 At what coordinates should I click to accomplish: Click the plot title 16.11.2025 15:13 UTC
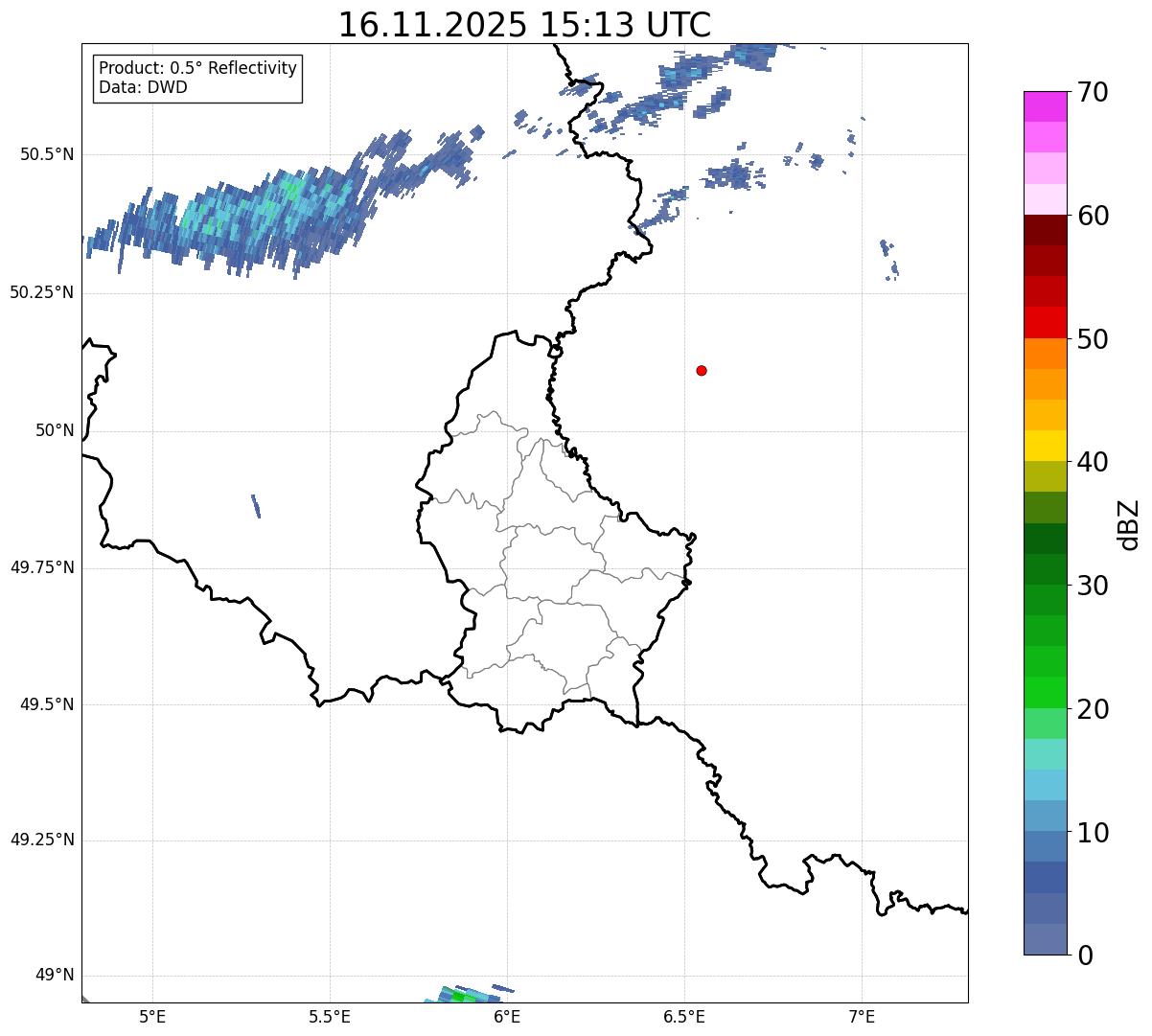click(x=524, y=24)
